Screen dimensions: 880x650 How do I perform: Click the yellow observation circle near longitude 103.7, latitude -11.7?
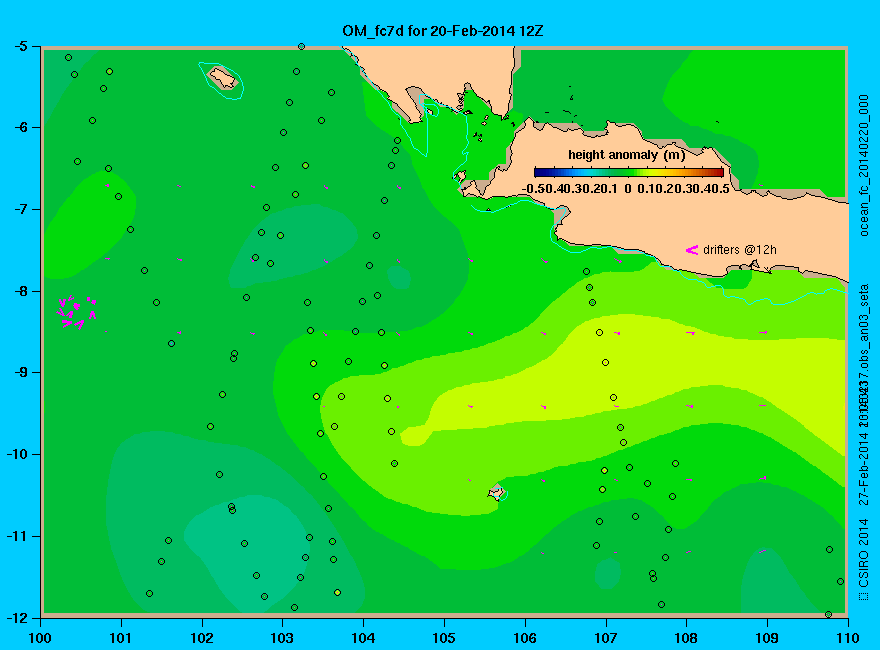coord(337,593)
